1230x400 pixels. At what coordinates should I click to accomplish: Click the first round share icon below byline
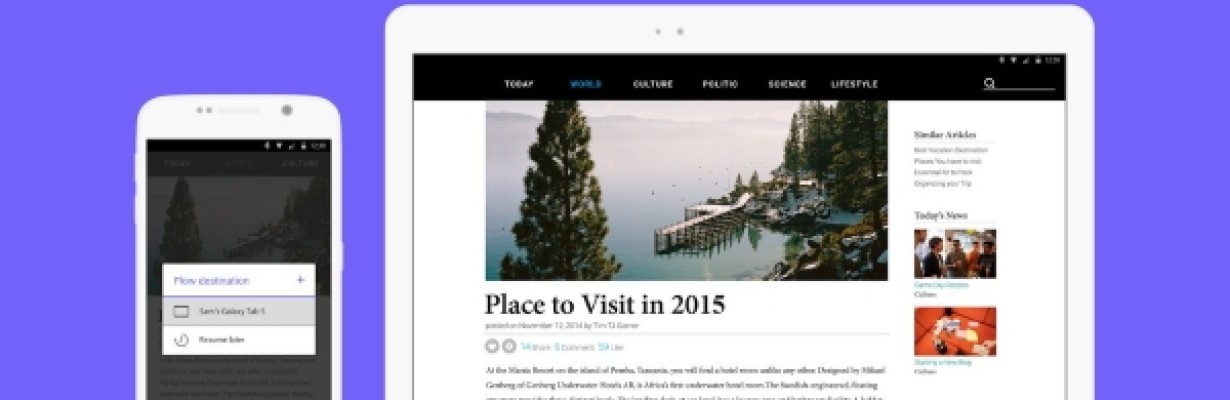pyautogui.click(x=492, y=346)
